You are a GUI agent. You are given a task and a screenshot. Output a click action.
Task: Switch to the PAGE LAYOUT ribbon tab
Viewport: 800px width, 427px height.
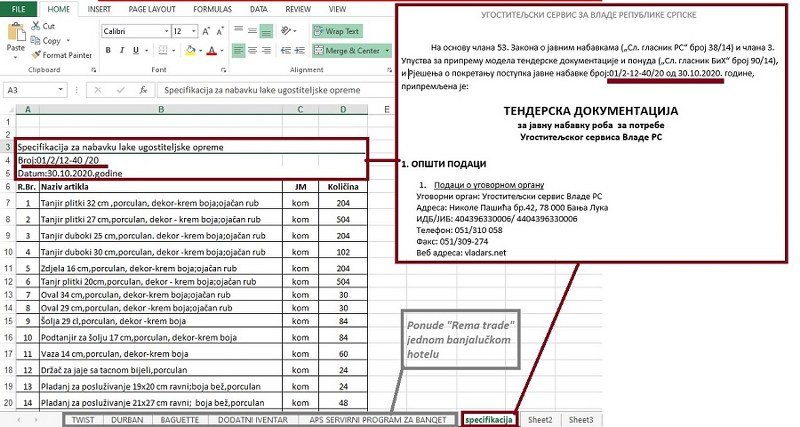click(x=152, y=9)
